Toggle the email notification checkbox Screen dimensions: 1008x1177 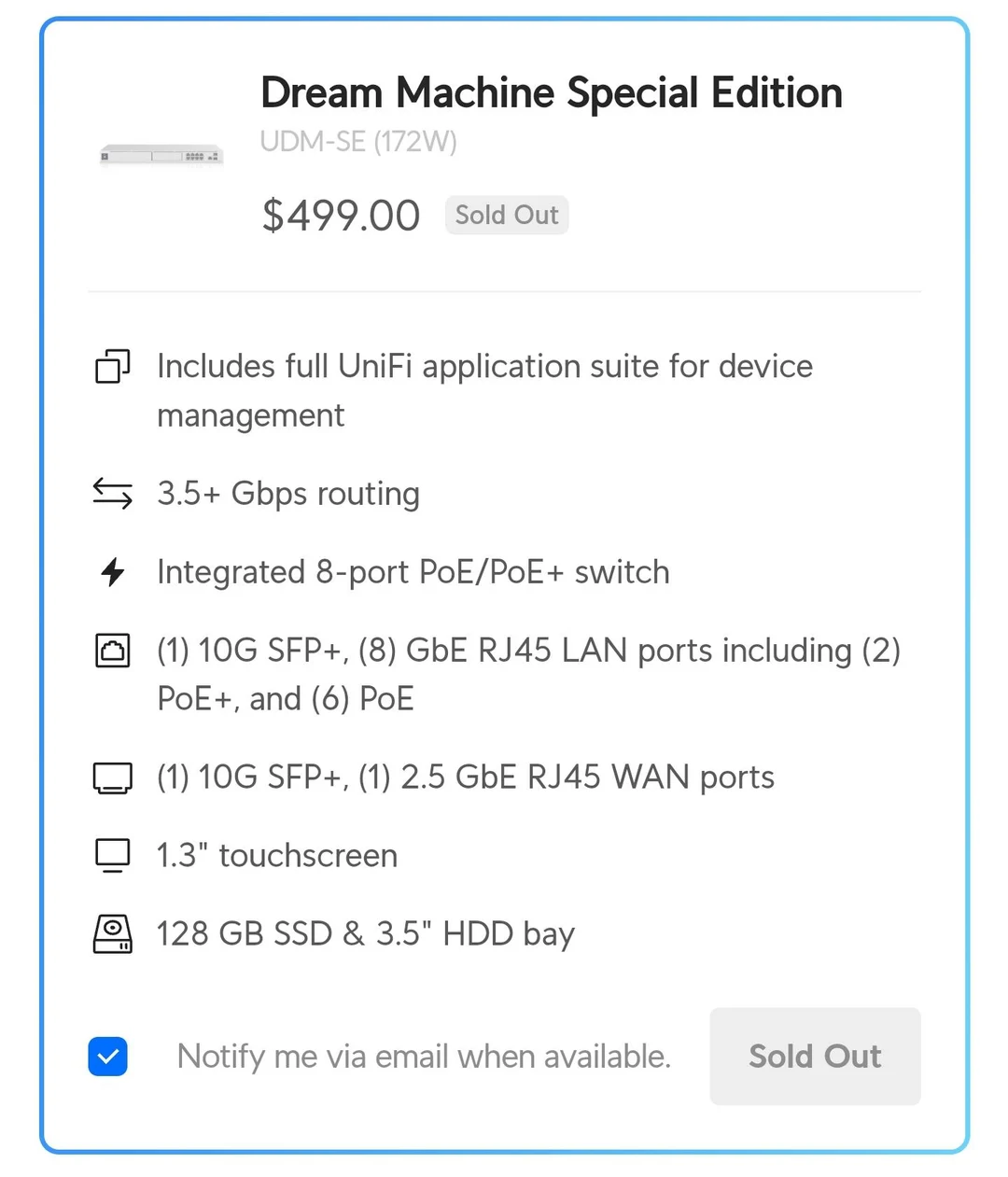pyautogui.click(x=108, y=1057)
